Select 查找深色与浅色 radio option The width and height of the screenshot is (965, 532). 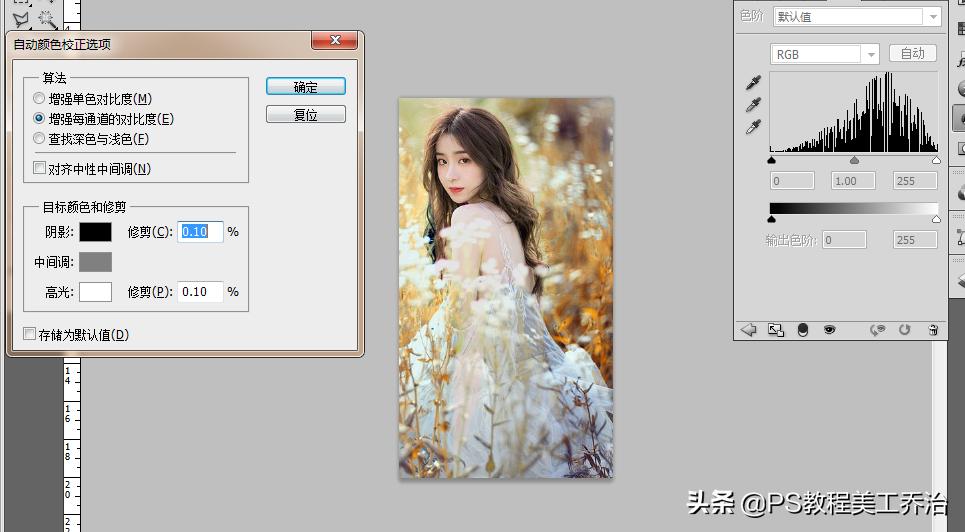40,139
